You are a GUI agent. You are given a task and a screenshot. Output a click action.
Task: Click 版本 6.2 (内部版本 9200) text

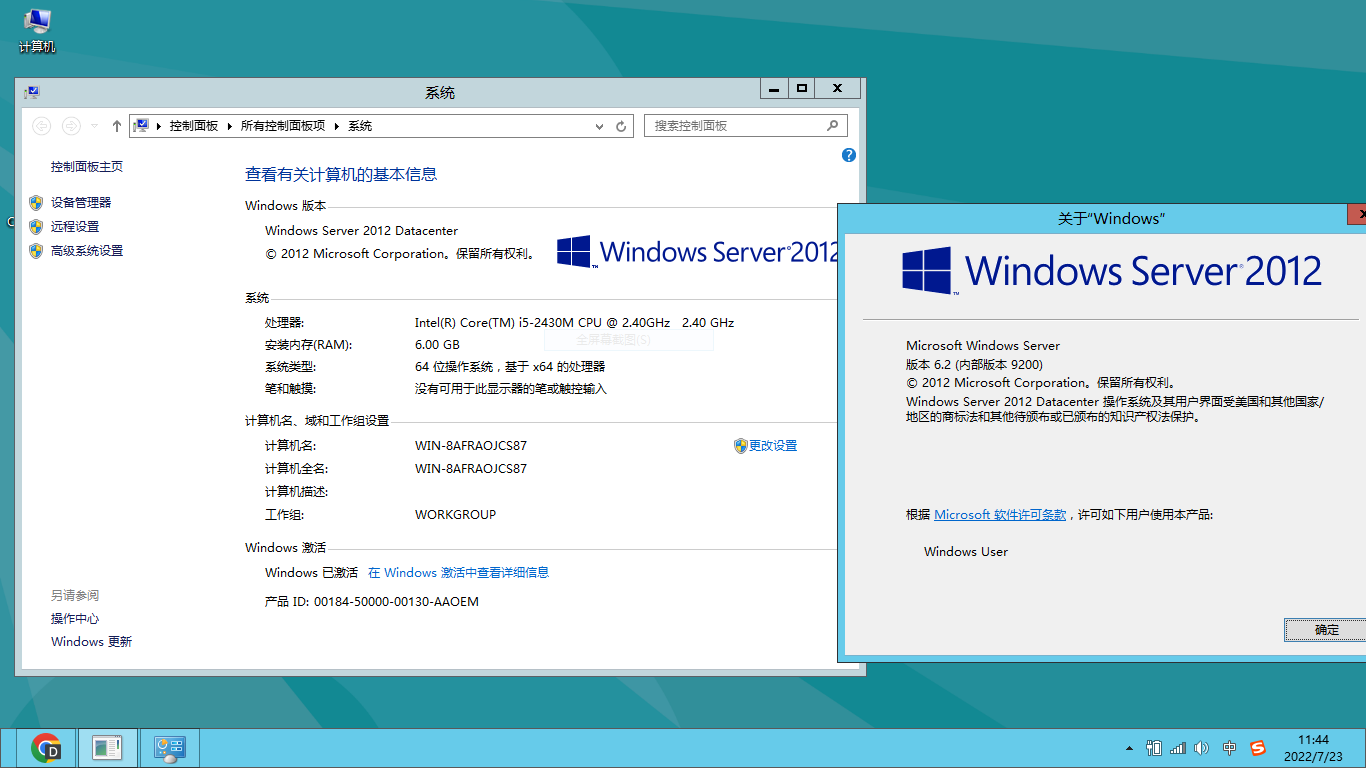[974, 364]
